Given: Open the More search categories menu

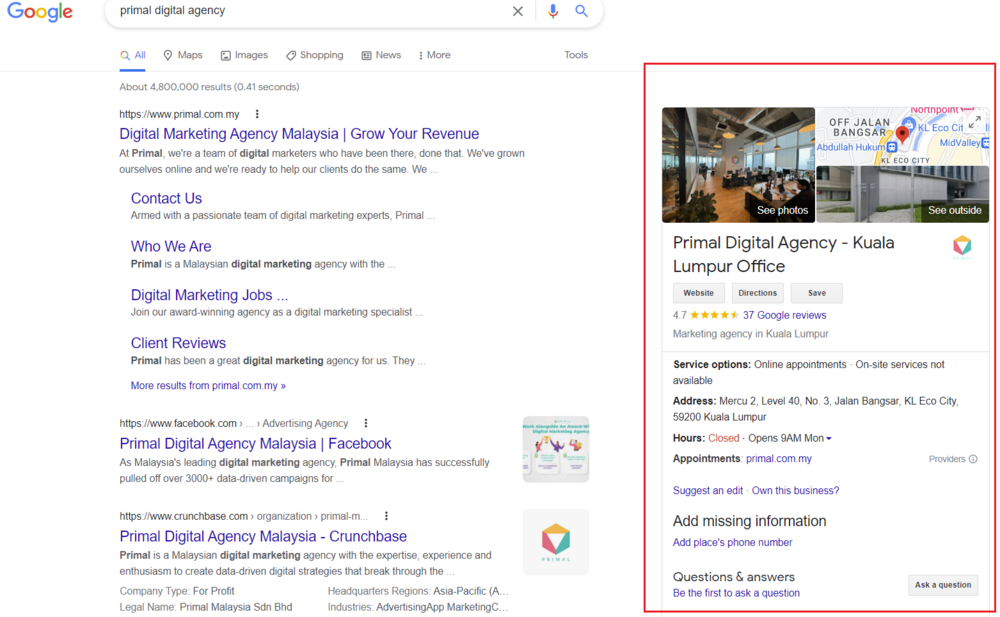Looking at the screenshot, I should 434,56.
